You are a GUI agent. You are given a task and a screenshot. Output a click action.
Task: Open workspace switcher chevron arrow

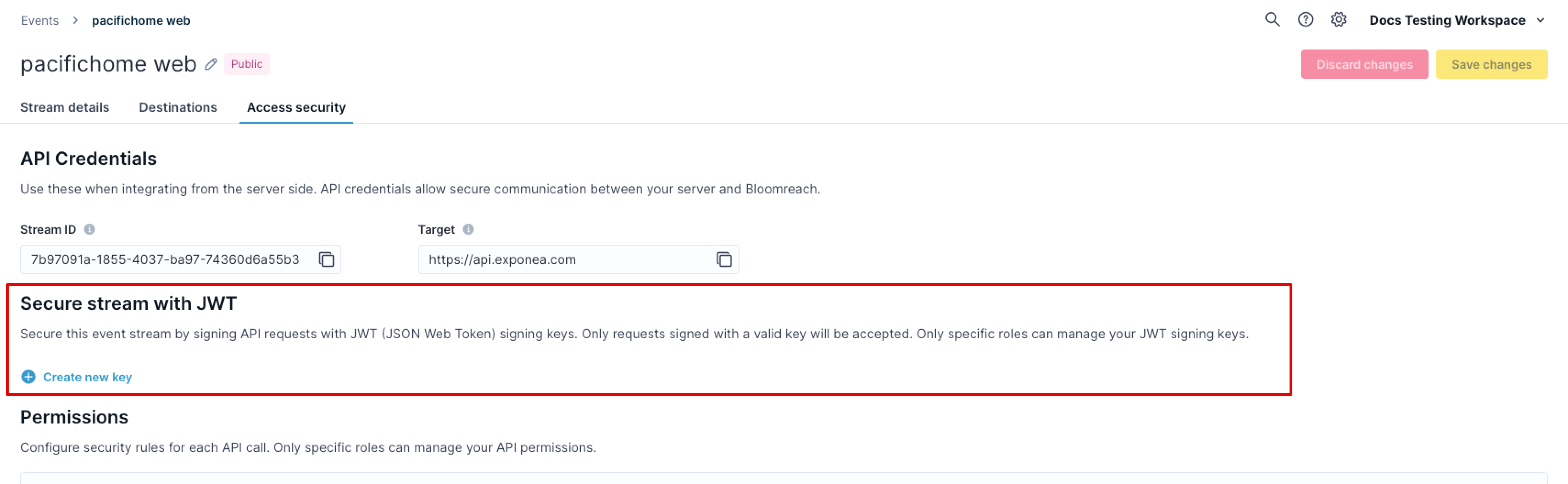pyautogui.click(x=1540, y=20)
